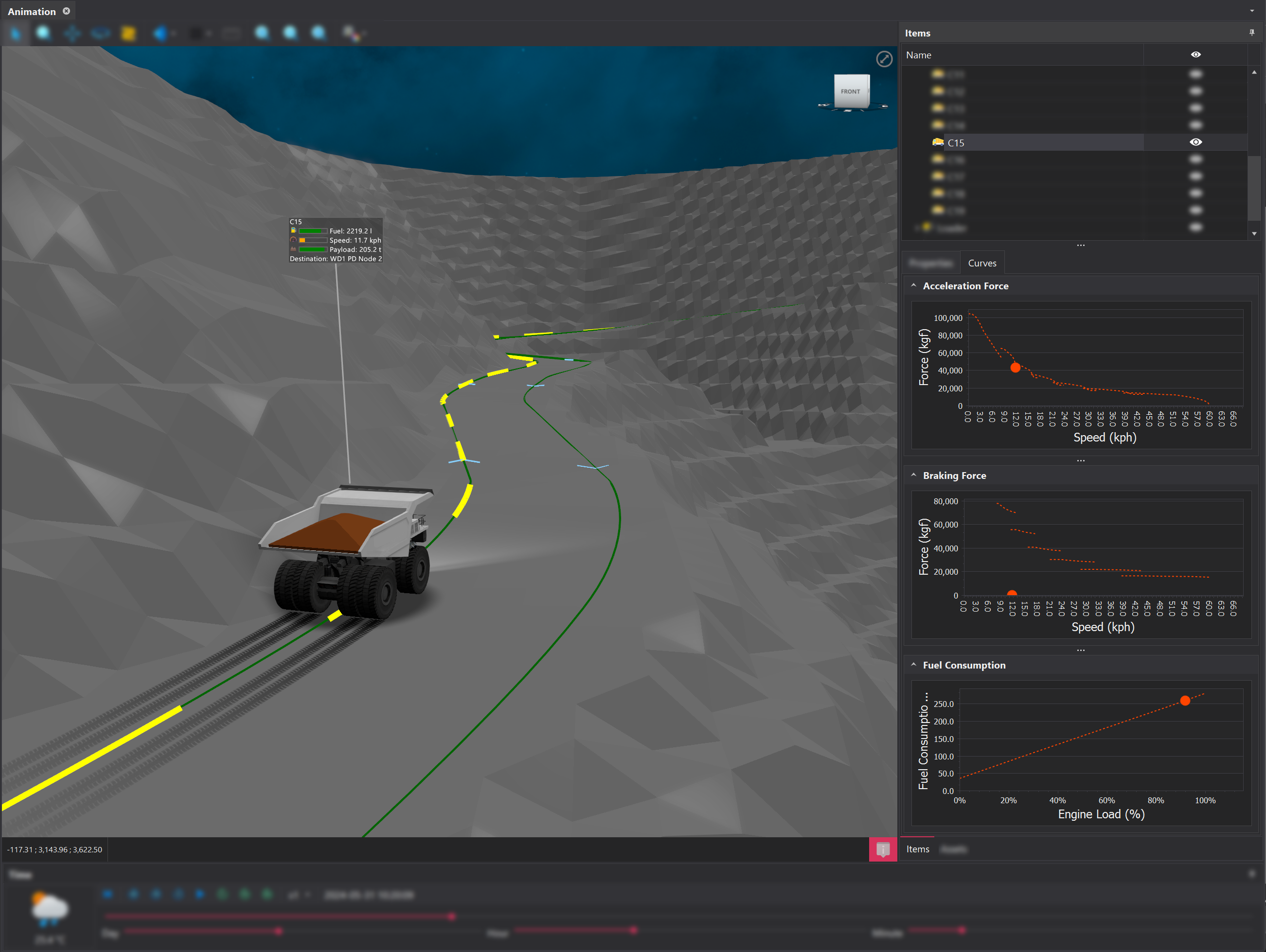
Task: Click the FRONT view cube
Action: pyautogui.click(x=851, y=91)
